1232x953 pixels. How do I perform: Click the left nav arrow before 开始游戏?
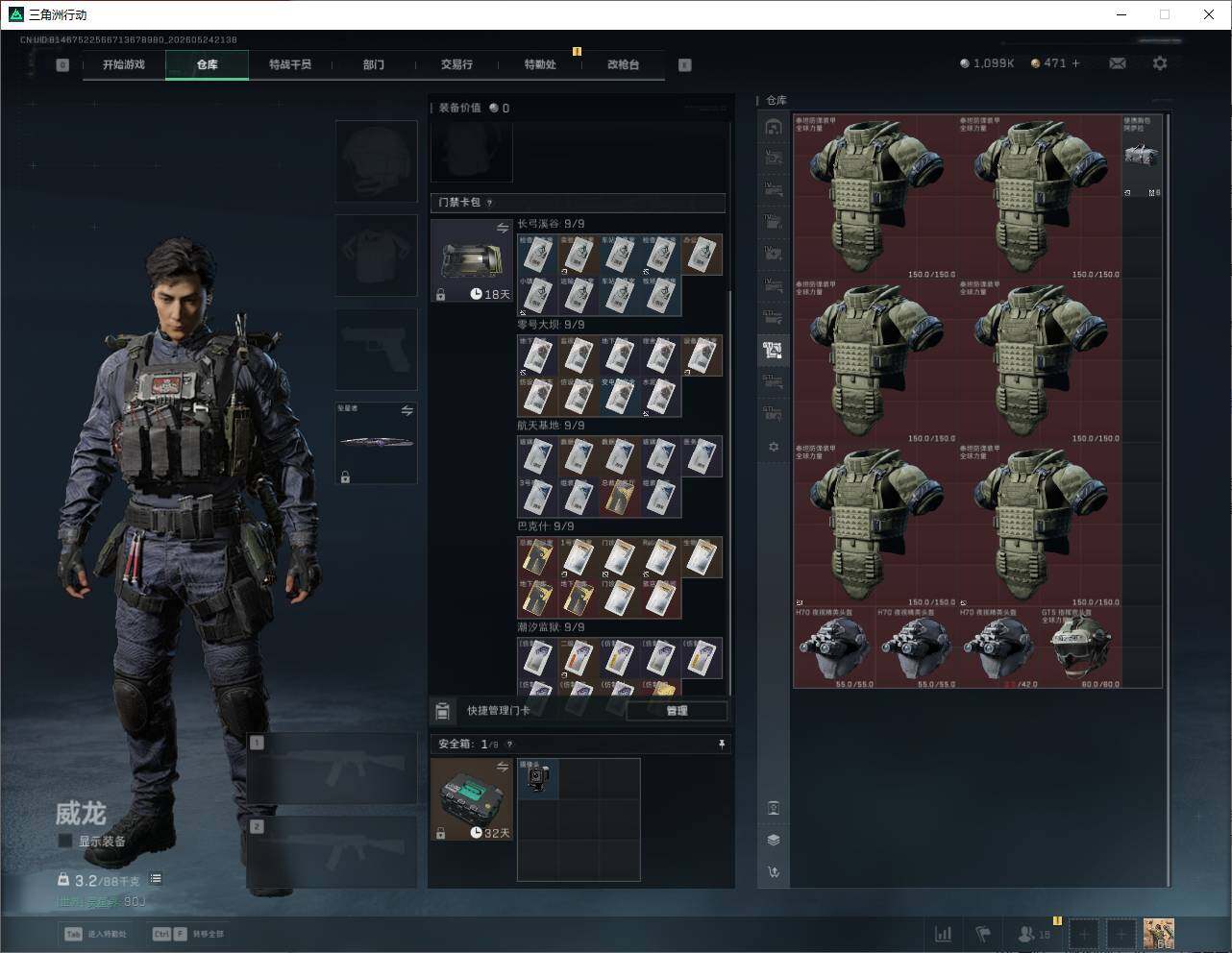(62, 65)
